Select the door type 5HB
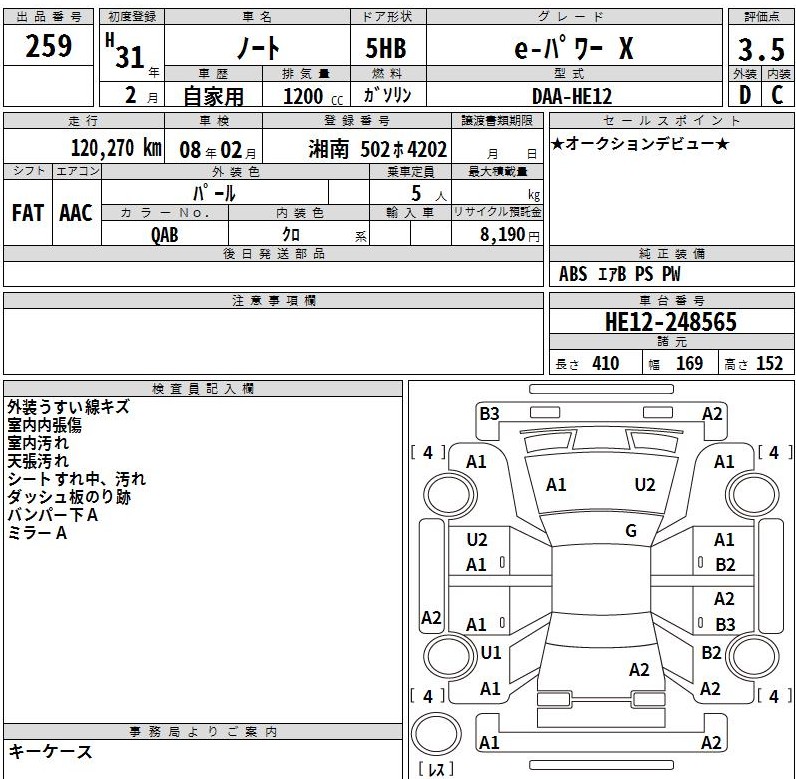Viewport: 796px width, 779px height. pyautogui.click(x=386, y=49)
